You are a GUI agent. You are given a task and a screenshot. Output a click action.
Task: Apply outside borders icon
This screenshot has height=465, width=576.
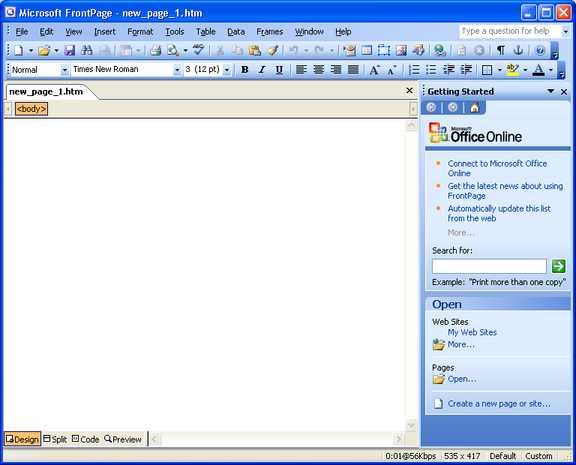(487, 69)
